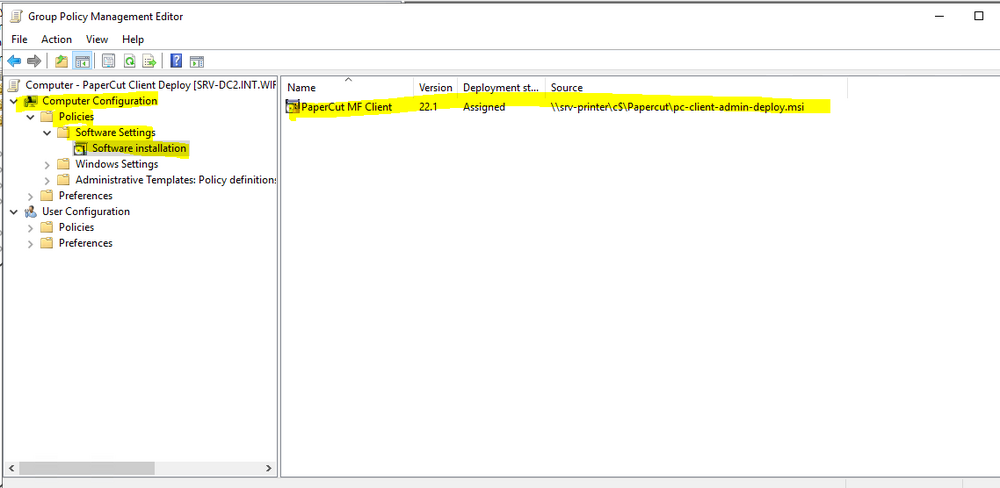Go up one level via toolbar folder icon

(61, 61)
